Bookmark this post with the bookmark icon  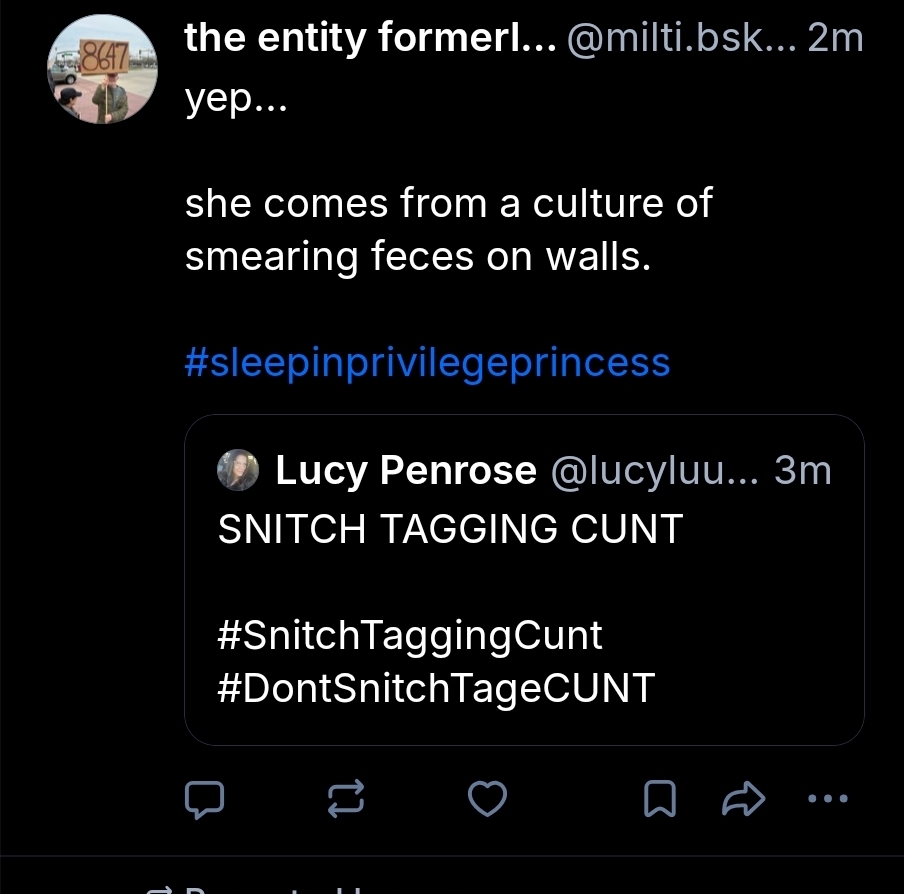[660, 799]
